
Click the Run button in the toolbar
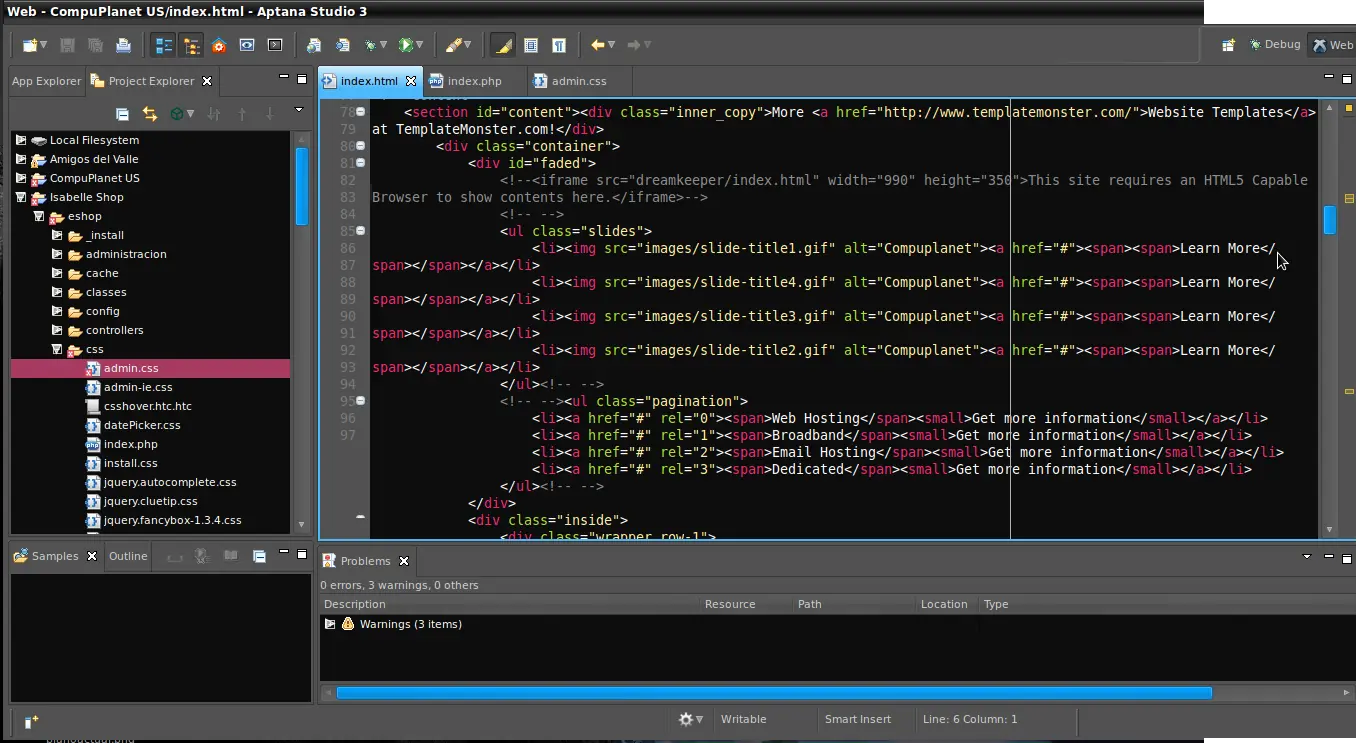pyautogui.click(x=405, y=45)
